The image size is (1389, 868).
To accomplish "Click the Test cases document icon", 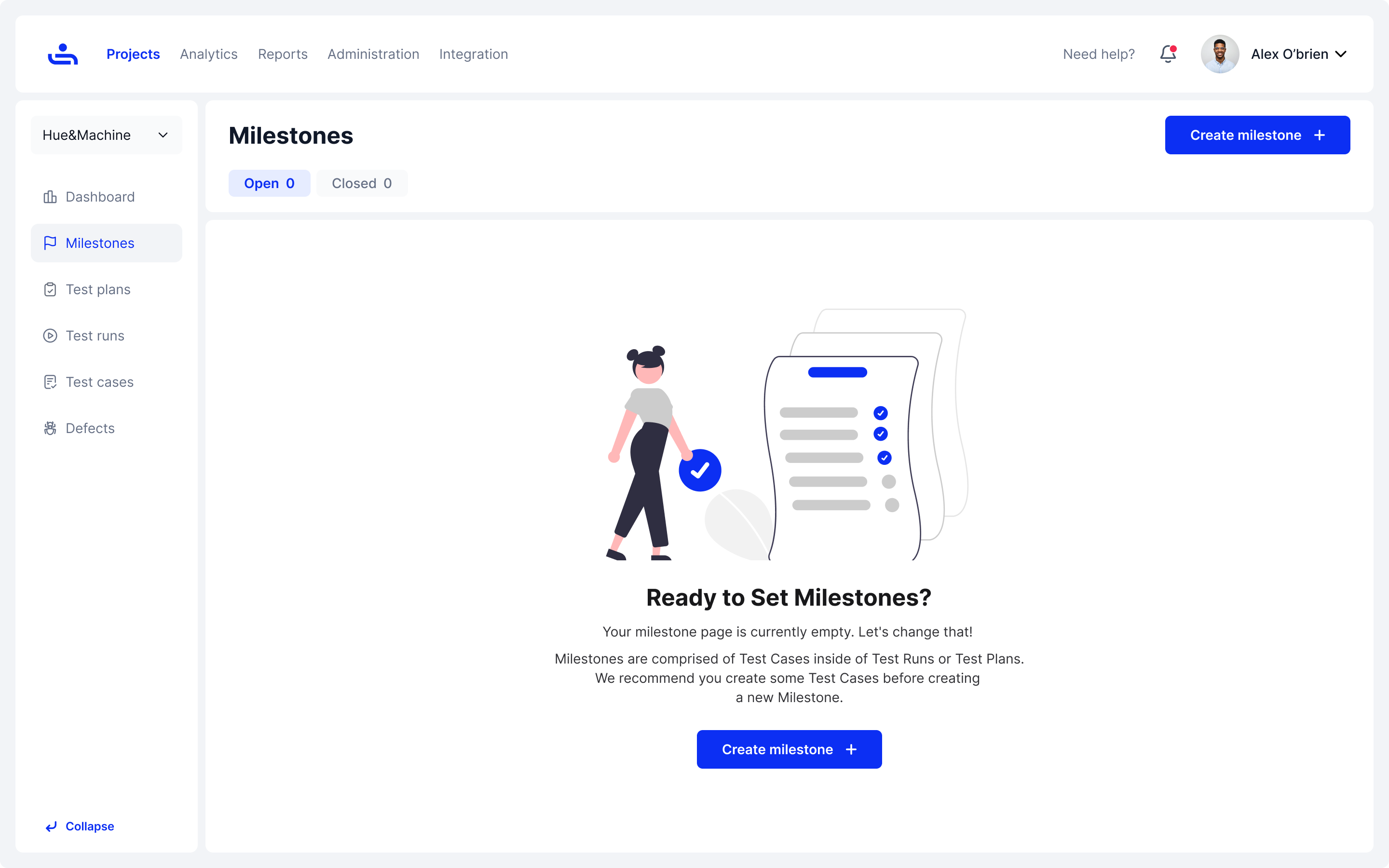I will tap(50, 382).
